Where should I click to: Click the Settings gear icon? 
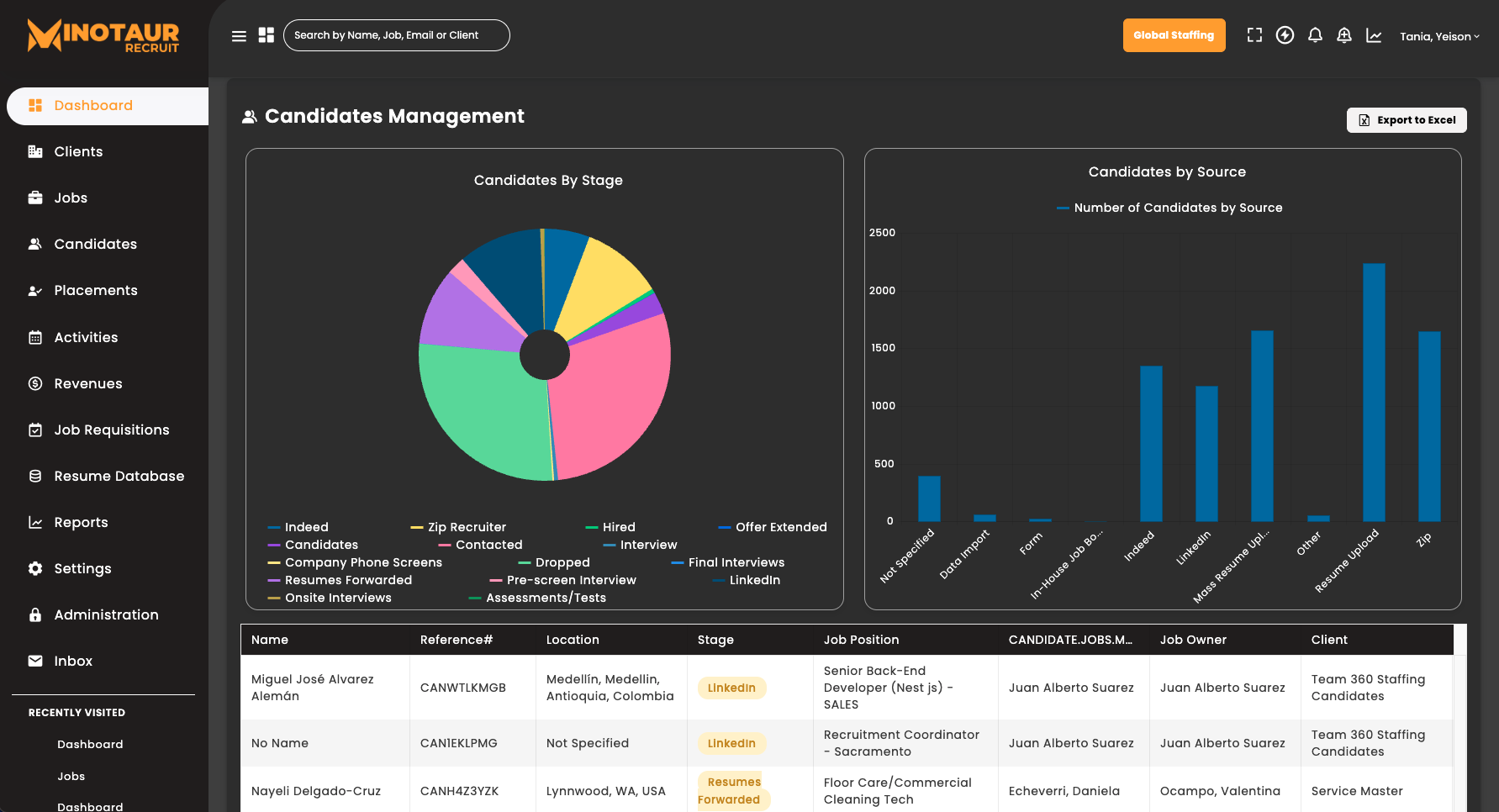click(x=35, y=568)
